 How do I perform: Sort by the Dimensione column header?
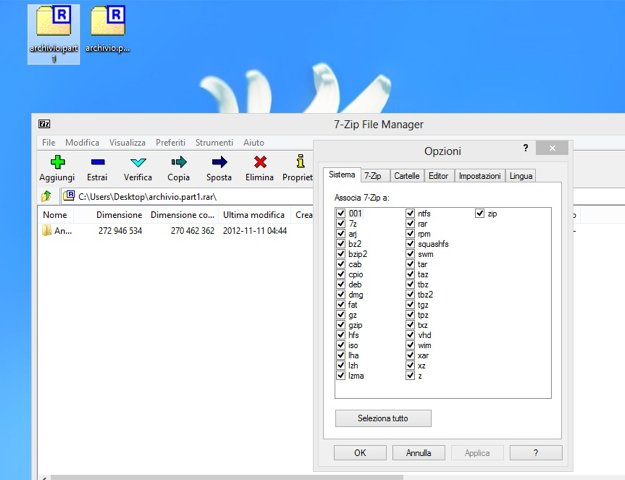tap(119, 215)
